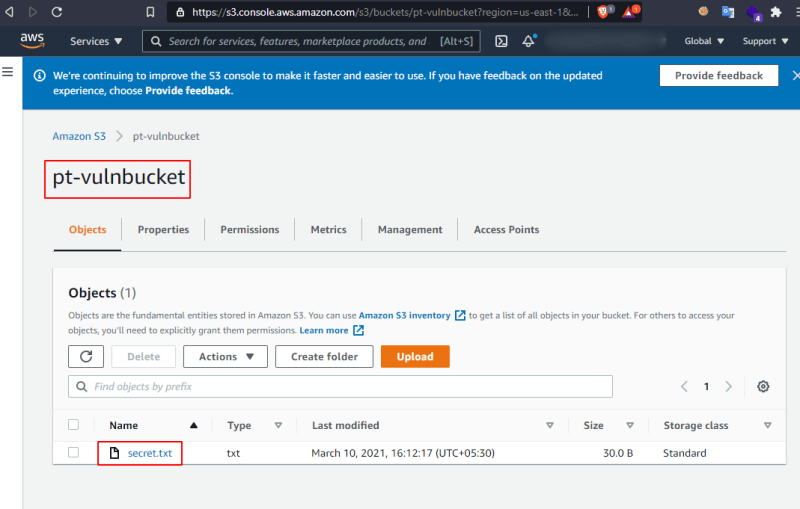This screenshot has height=509, width=800.
Task: Click the Provide feedback button
Action: pos(718,75)
